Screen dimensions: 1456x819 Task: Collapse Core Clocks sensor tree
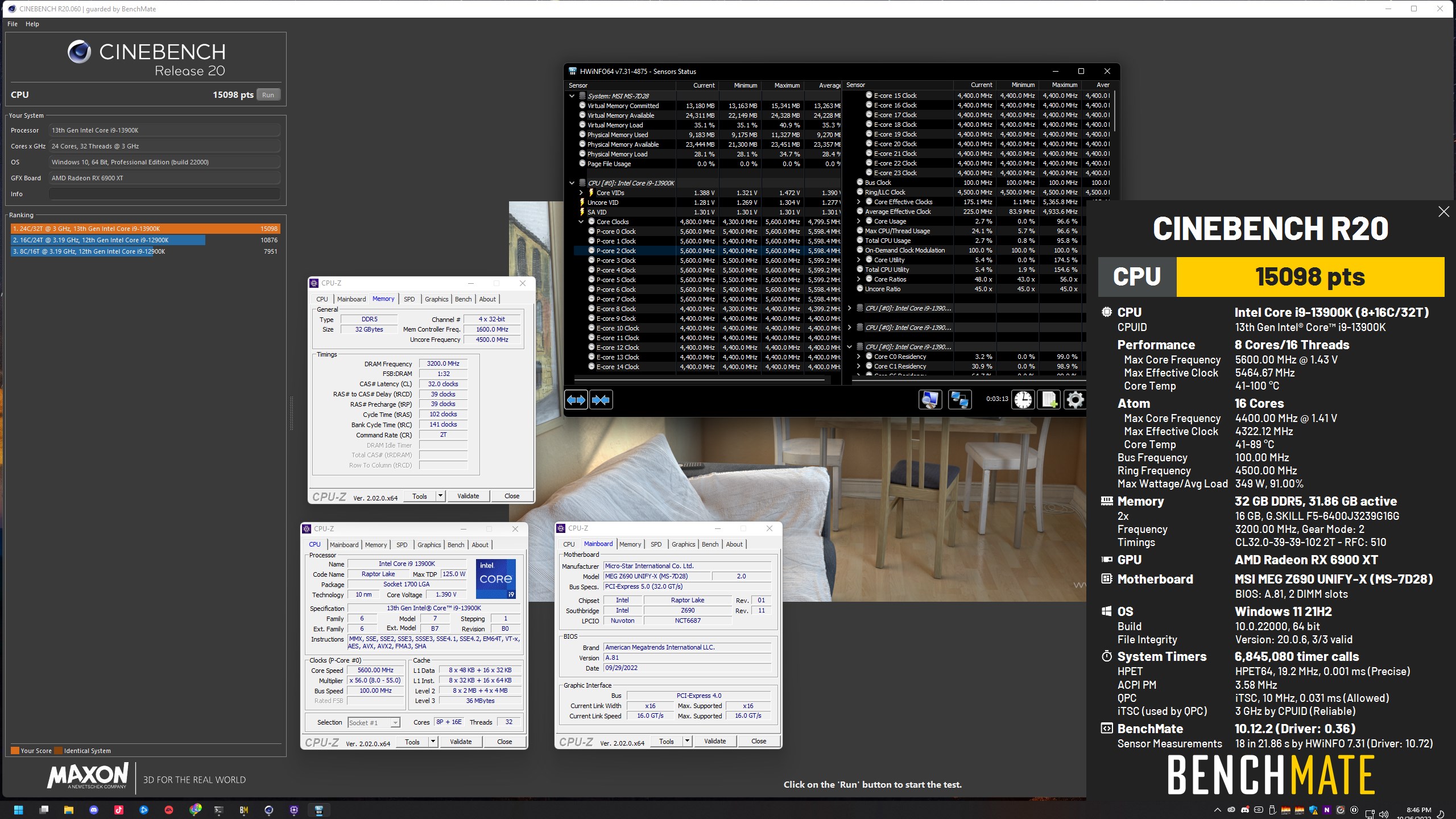[x=581, y=222]
